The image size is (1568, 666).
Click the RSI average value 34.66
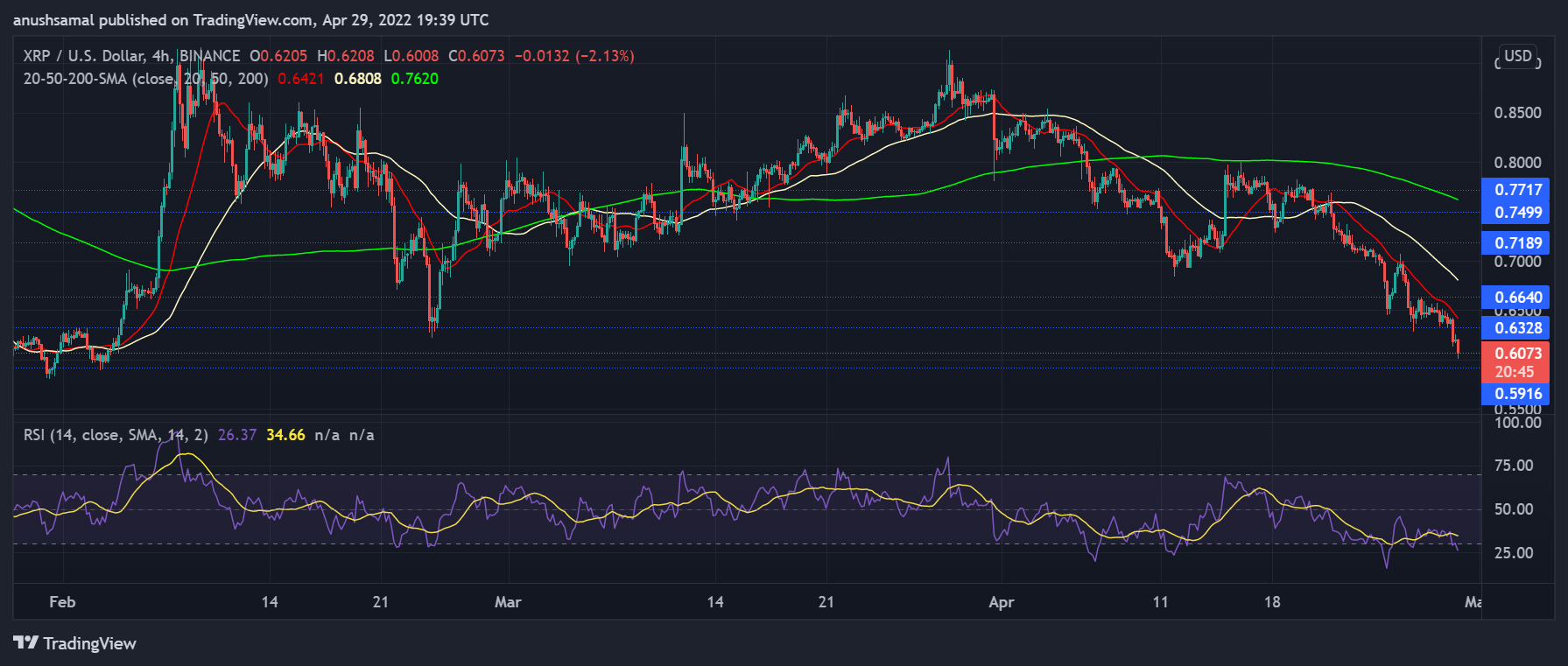286,435
